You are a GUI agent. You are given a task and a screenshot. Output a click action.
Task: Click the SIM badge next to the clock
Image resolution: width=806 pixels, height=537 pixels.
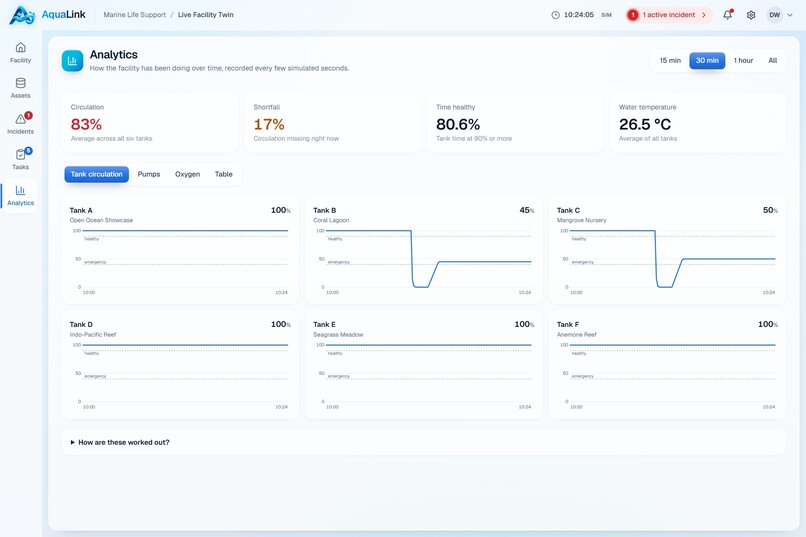tap(607, 15)
